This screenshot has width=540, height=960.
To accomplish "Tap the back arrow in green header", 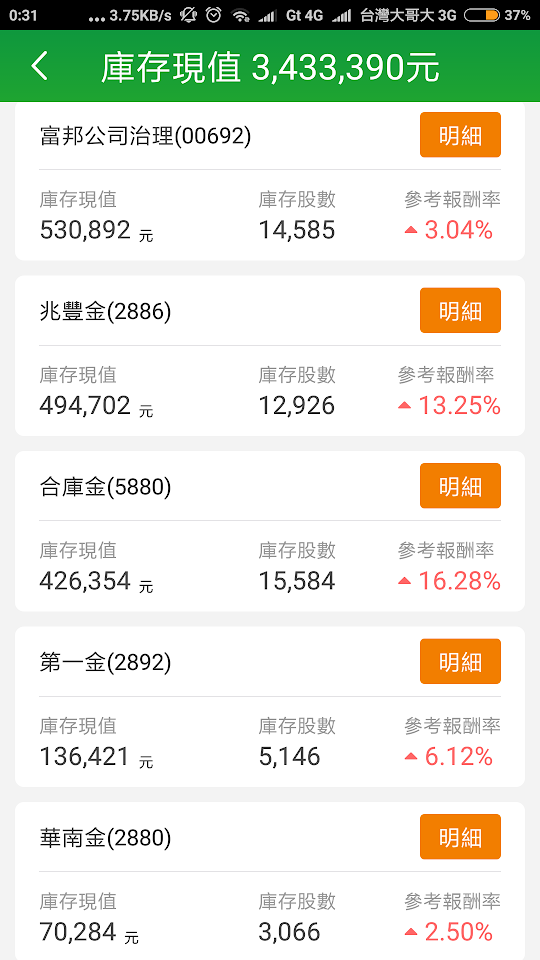I will click(x=39, y=66).
